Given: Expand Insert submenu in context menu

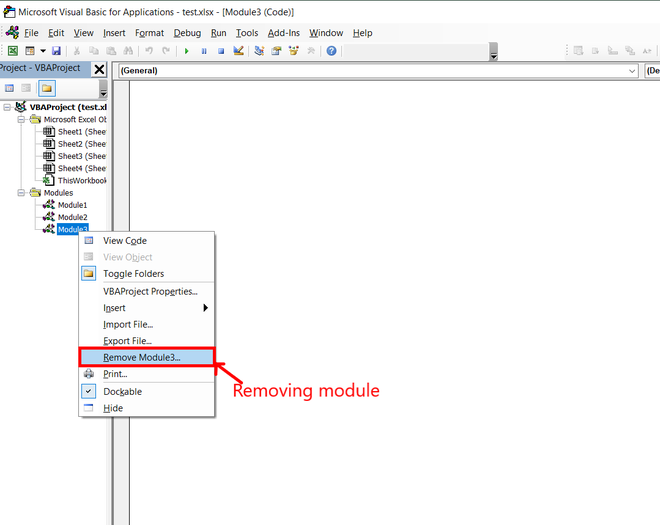Looking at the screenshot, I should point(147,308).
